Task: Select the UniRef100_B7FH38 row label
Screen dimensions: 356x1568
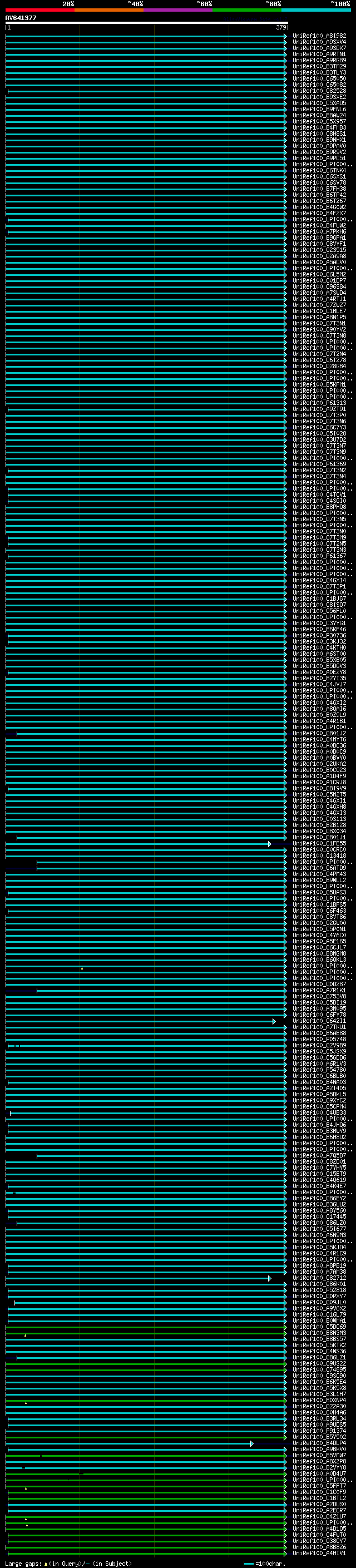Action: click(x=319, y=189)
